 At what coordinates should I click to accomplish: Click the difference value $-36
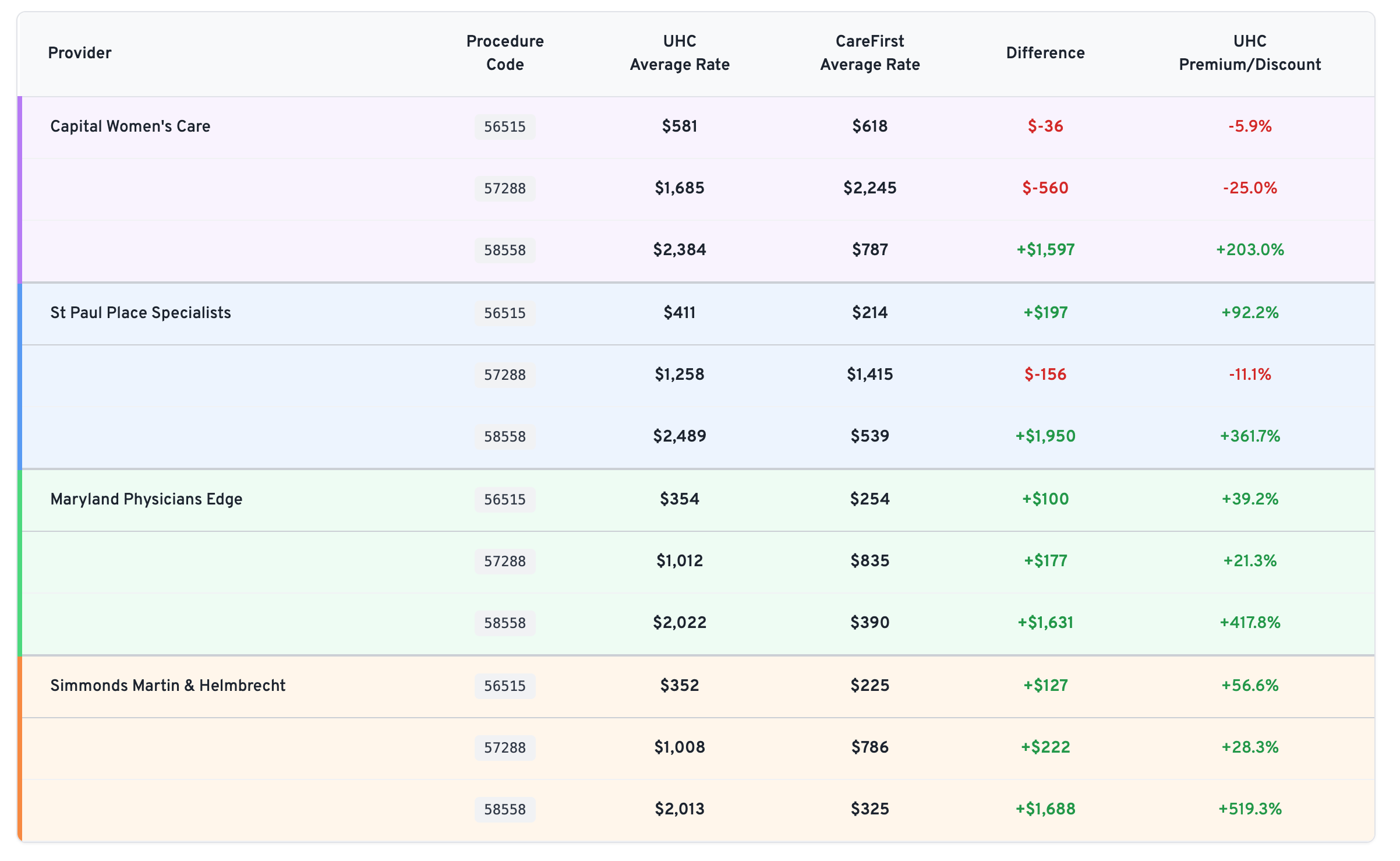[x=1045, y=126]
